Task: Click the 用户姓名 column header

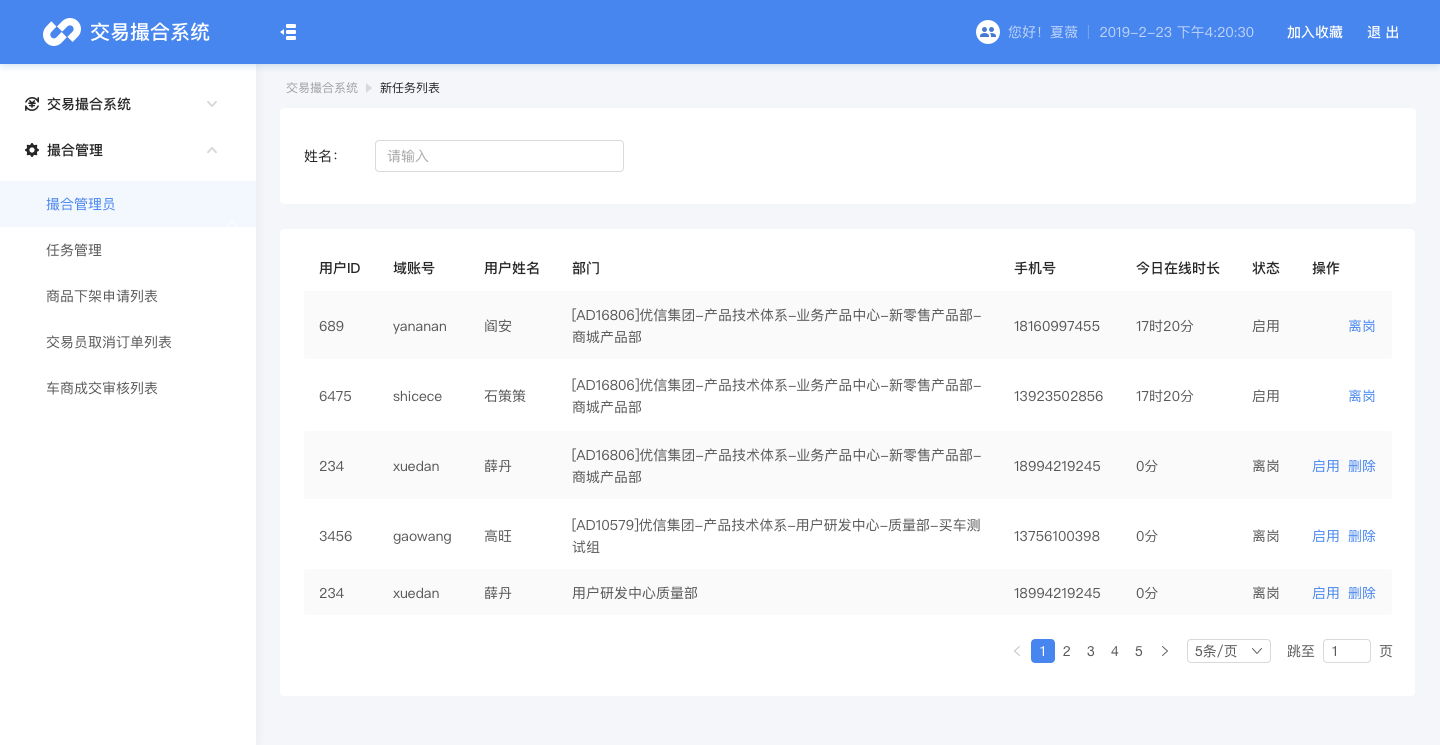Action: 512,268
